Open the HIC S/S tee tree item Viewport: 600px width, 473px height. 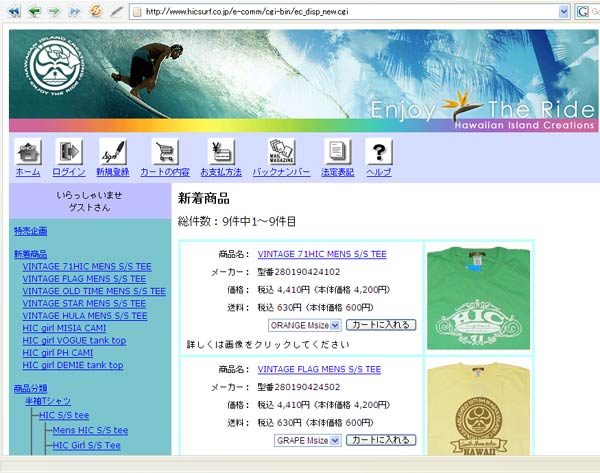64,415
